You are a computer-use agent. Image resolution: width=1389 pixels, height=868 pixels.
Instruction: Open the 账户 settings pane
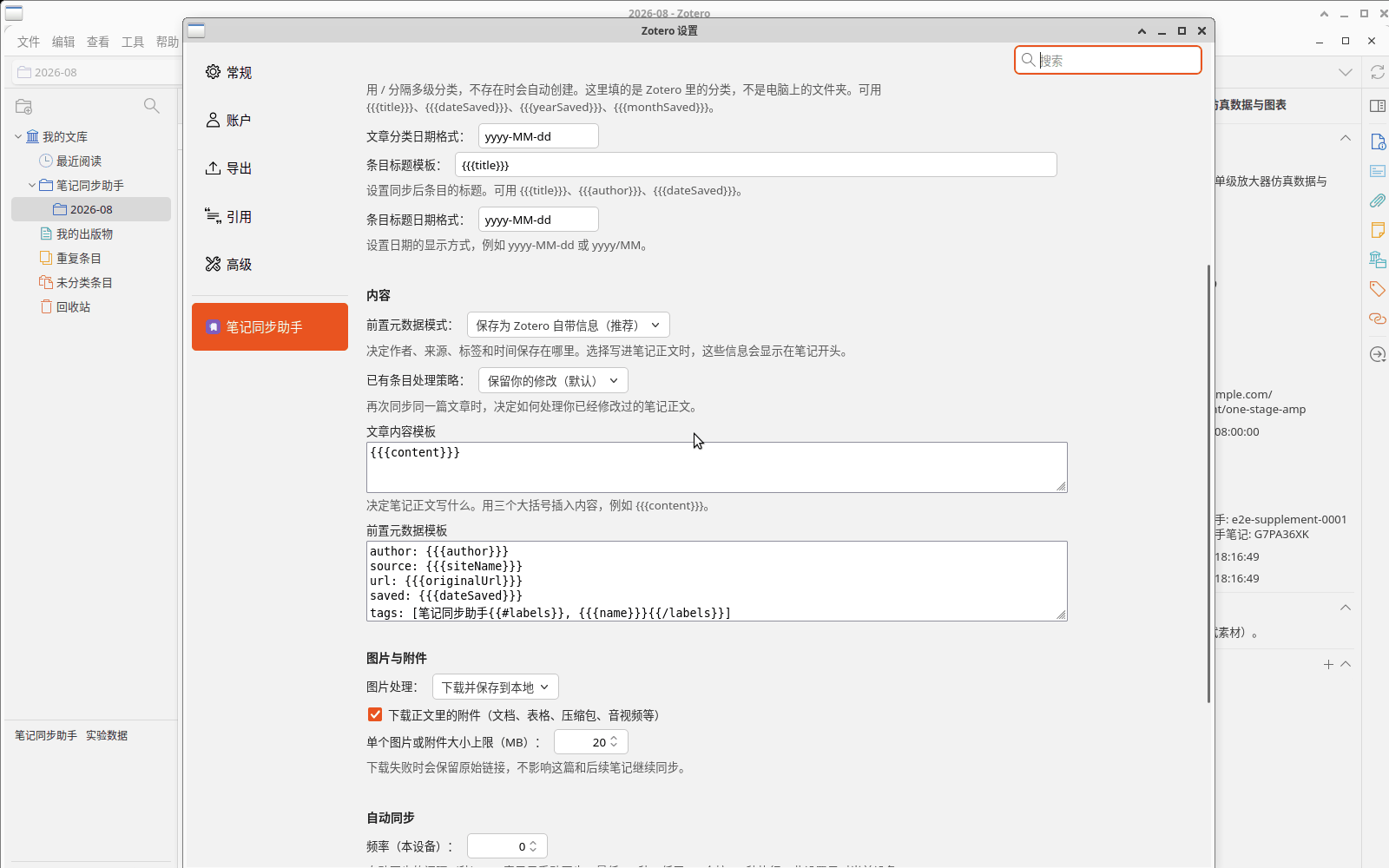[270, 120]
